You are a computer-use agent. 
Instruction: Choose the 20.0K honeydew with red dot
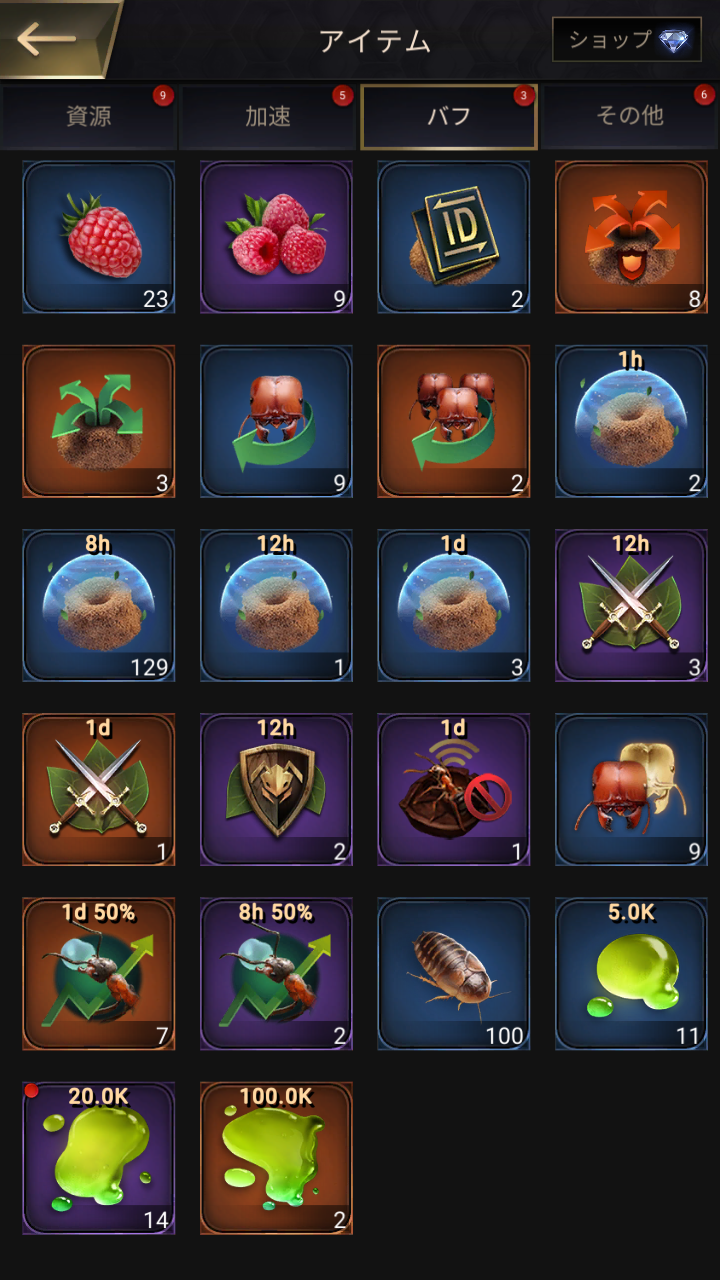[99, 1158]
